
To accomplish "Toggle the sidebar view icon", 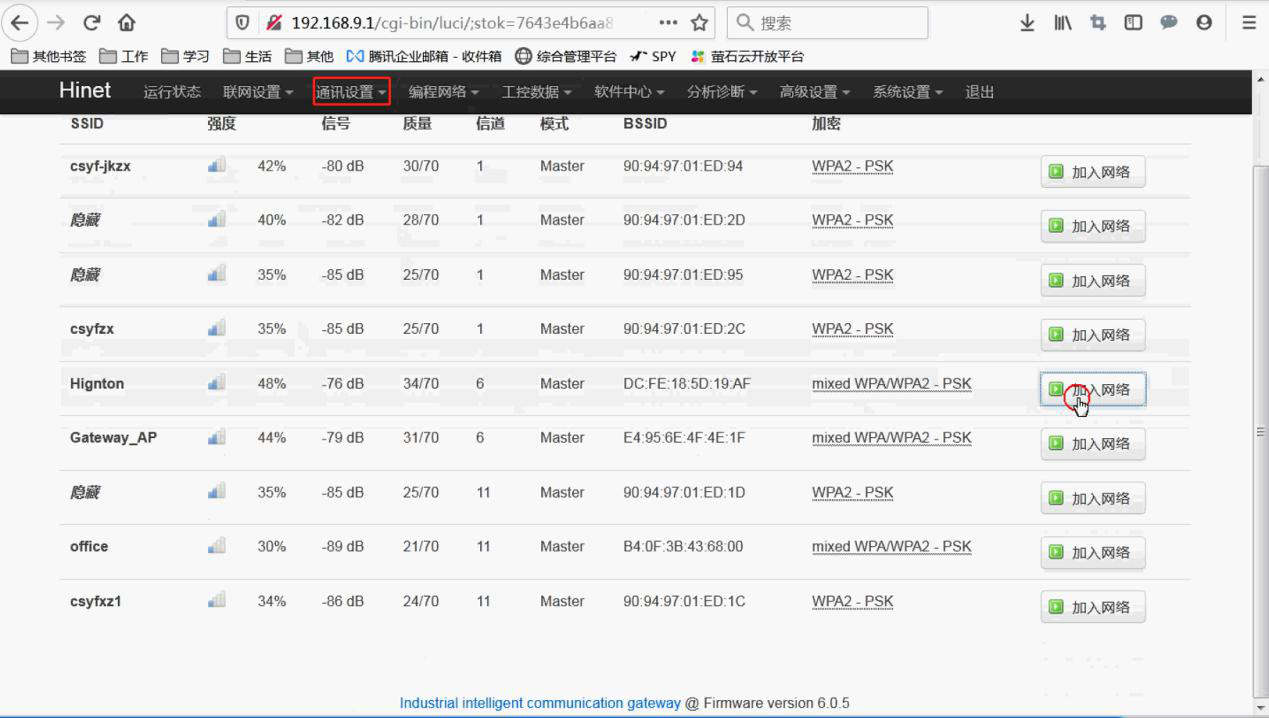I will [1133, 22].
